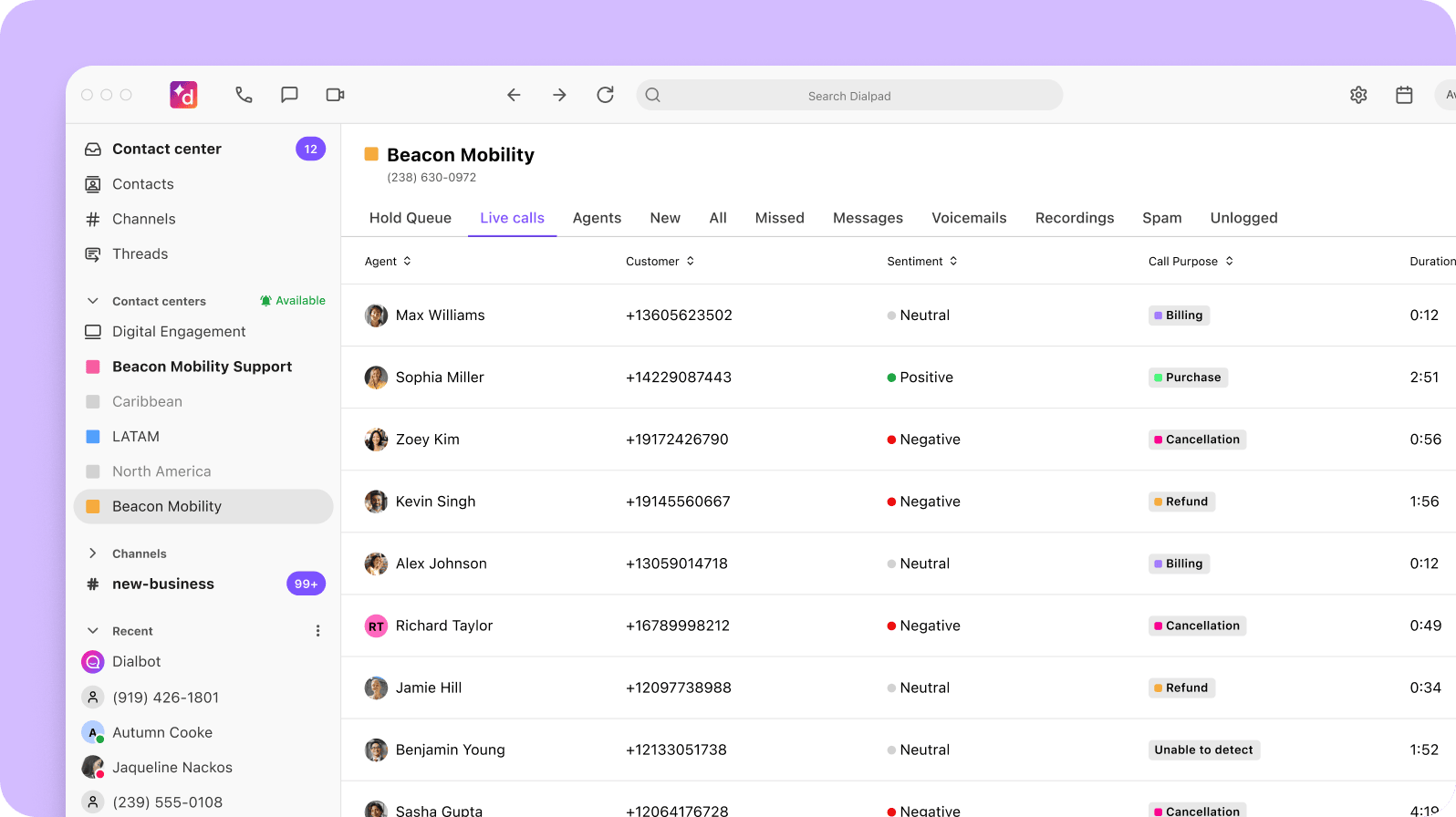Click the Contacts address book icon

point(93,184)
